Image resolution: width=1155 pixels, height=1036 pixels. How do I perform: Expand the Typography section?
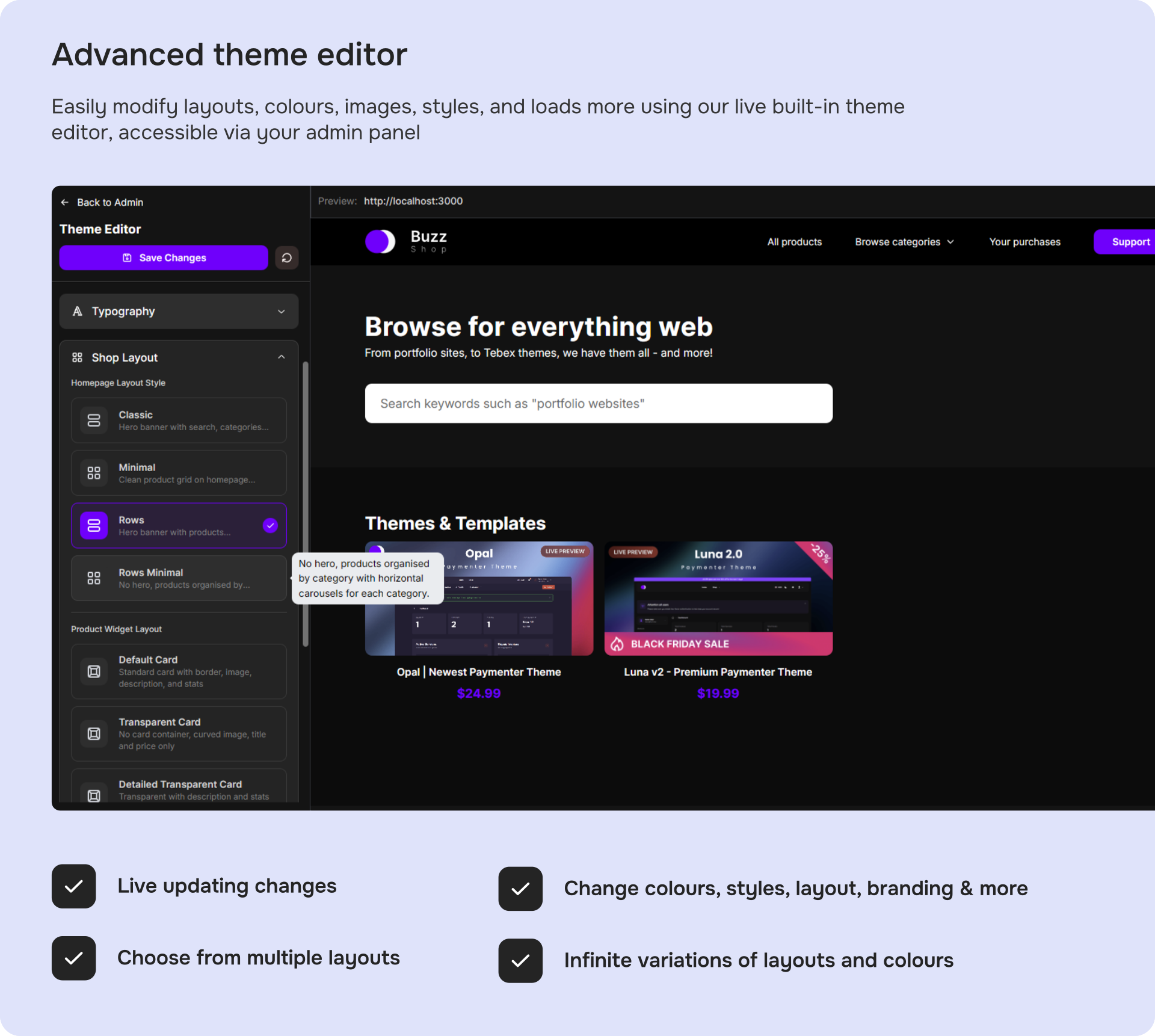point(179,311)
